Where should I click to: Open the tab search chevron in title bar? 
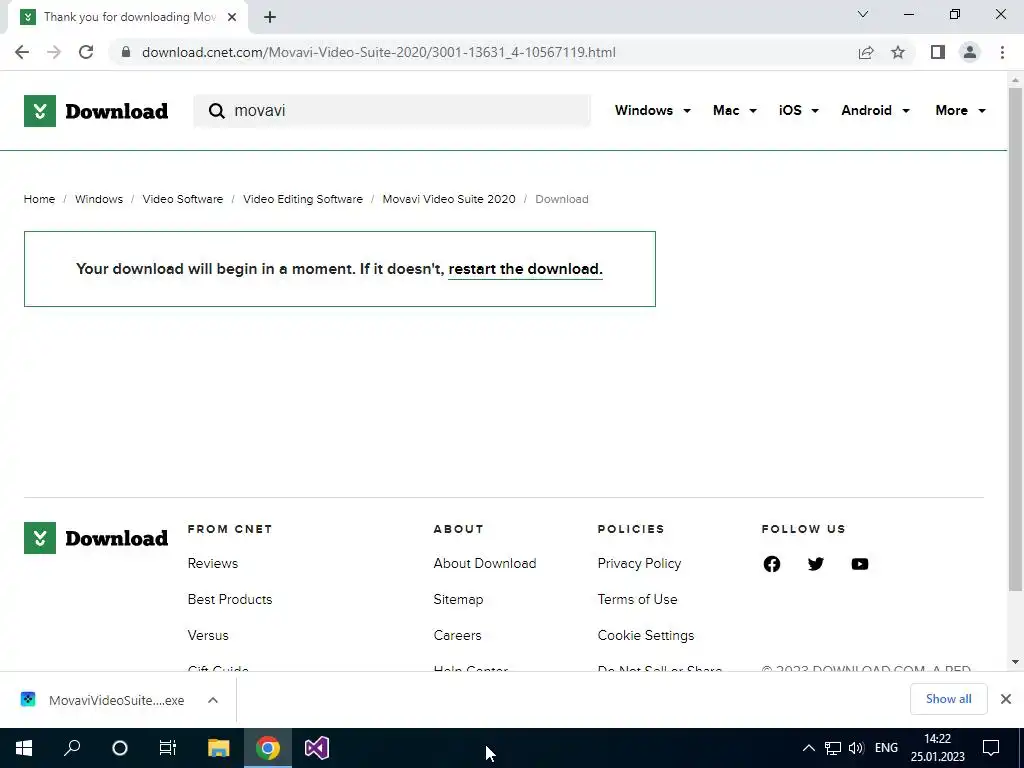click(863, 14)
